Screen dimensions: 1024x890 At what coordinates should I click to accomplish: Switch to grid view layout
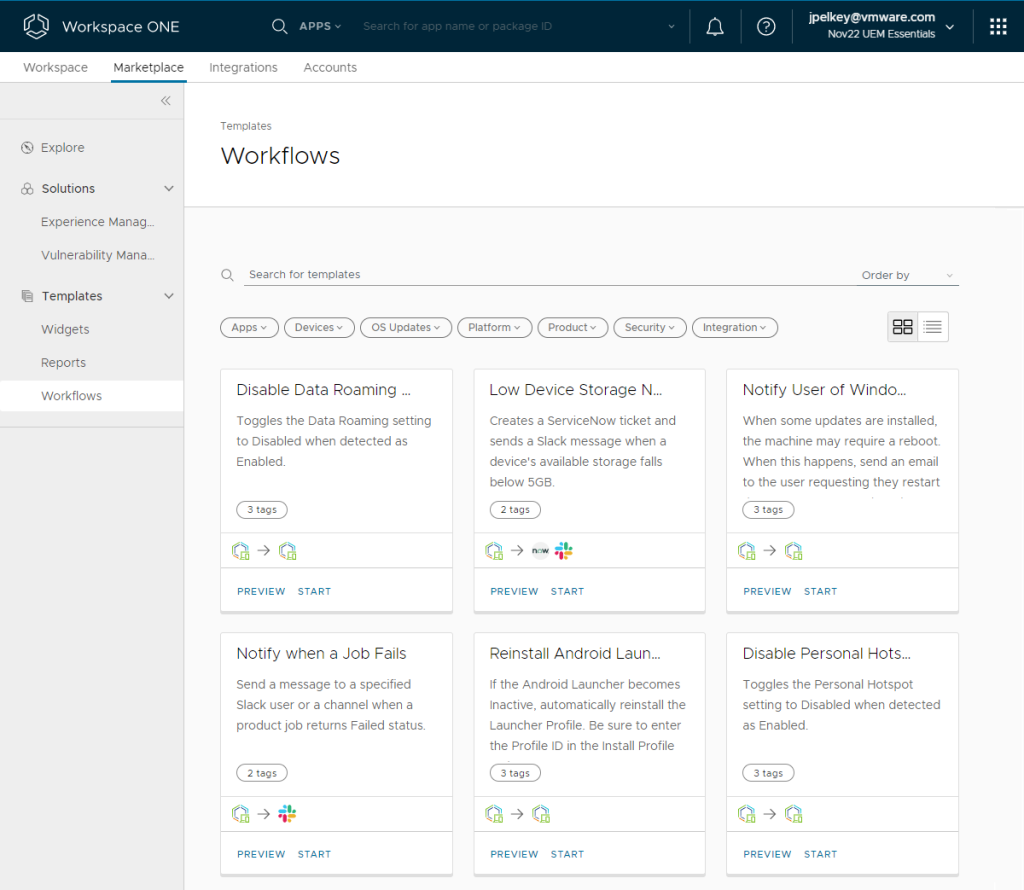[903, 327]
